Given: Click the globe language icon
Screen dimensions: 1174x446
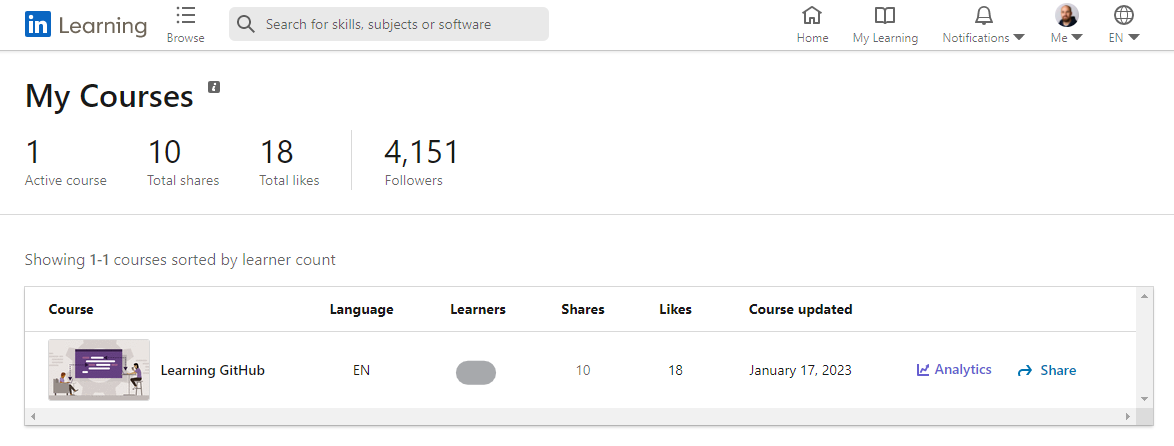Looking at the screenshot, I should coord(1124,15).
